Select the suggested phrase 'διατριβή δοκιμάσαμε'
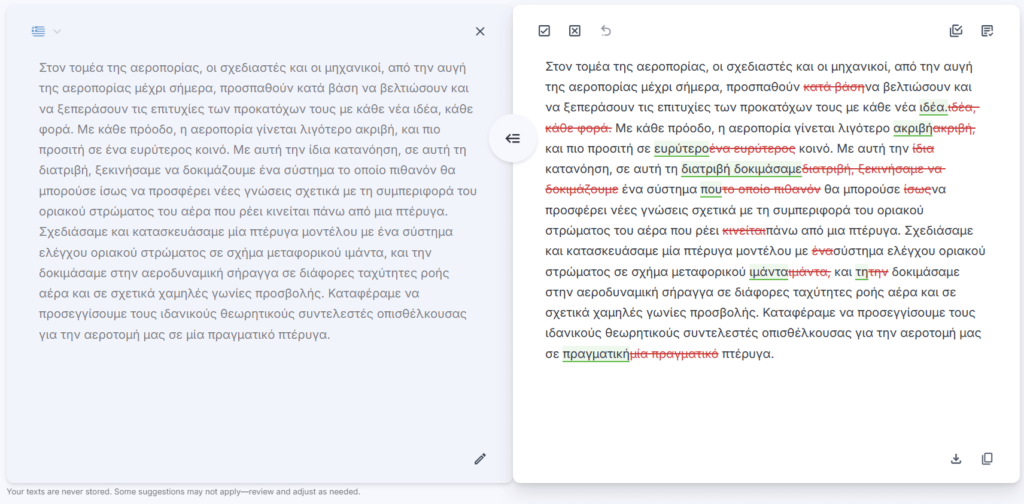Screen dimensions: 1024x504 click(741, 169)
